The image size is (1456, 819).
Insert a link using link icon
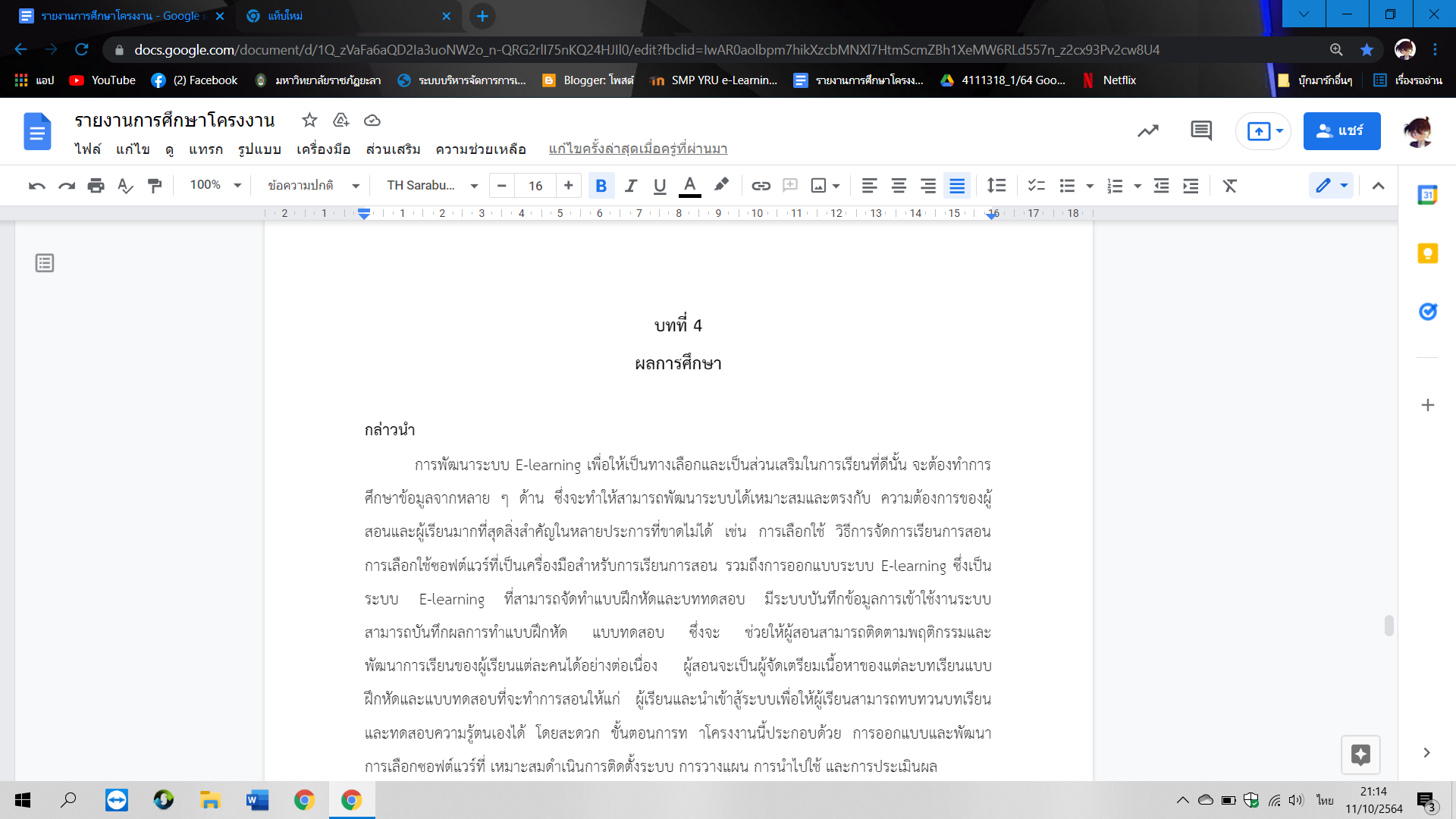point(761,186)
